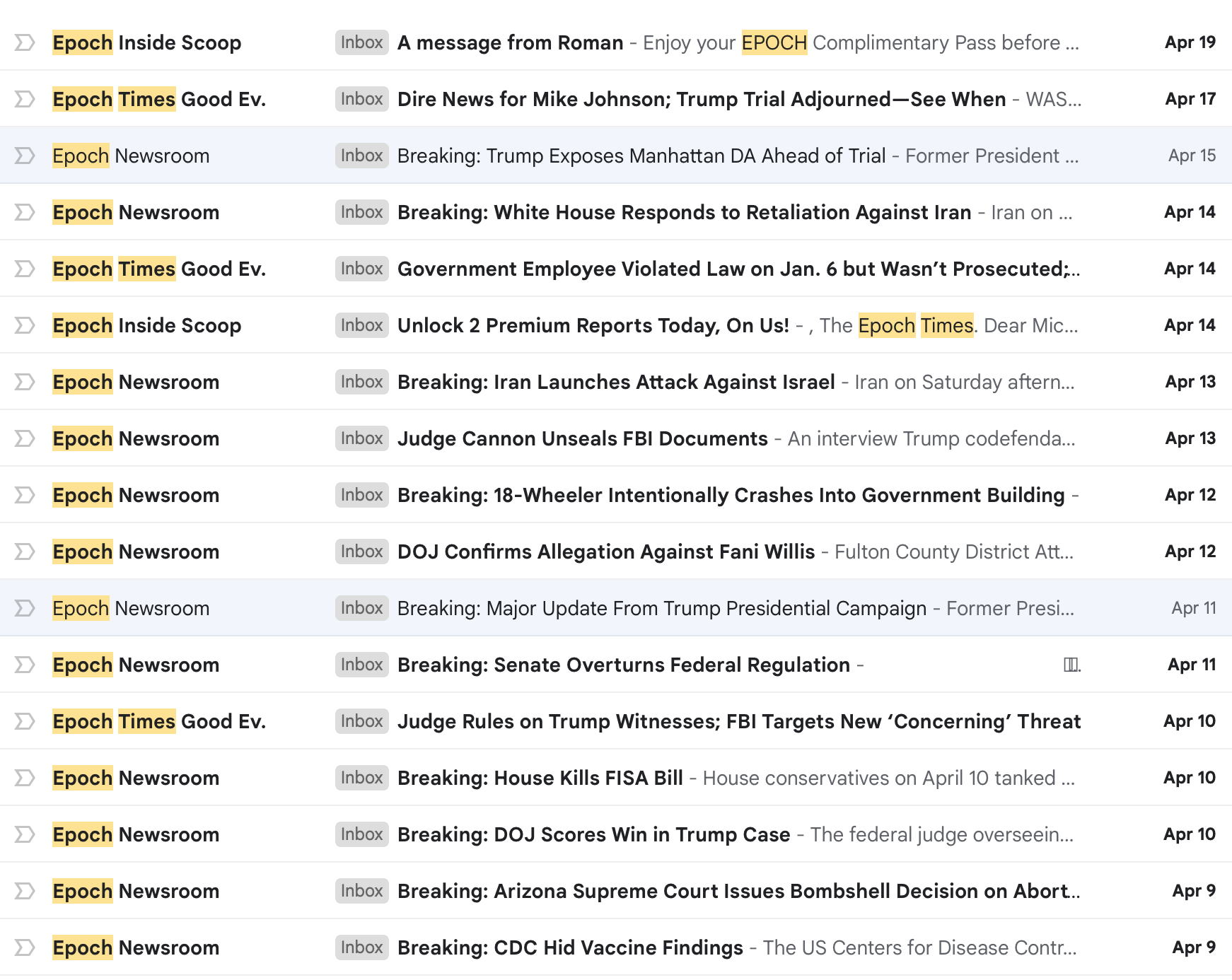Image resolution: width=1232 pixels, height=980 pixels.
Task: Toggle importance marker for 'Dire News for Mike Johnson' email
Action: pos(25,99)
